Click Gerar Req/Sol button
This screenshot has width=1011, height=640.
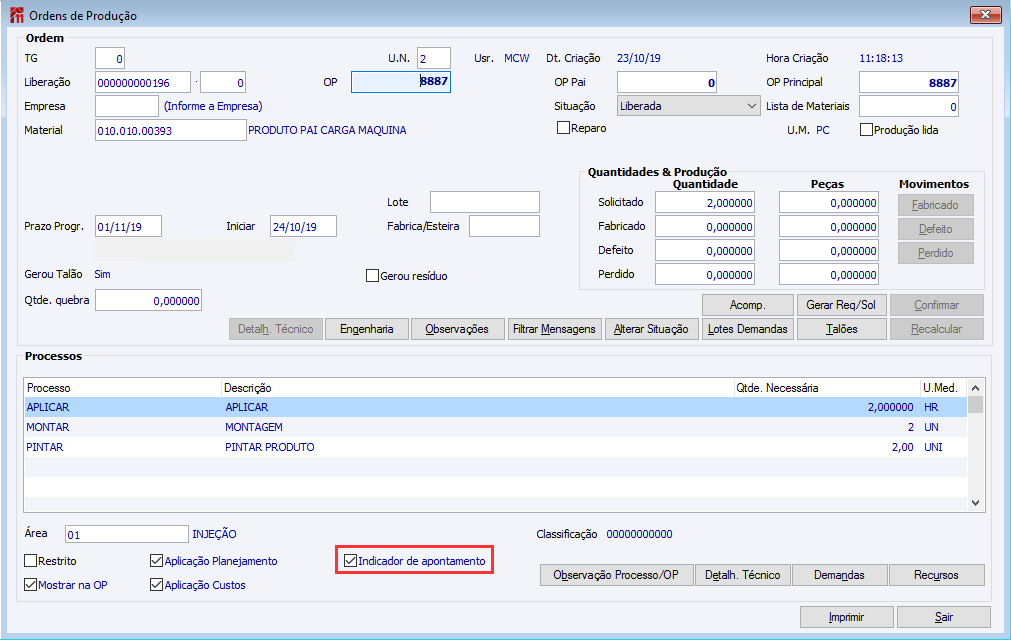pyautogui.click(x=842, y=305)
